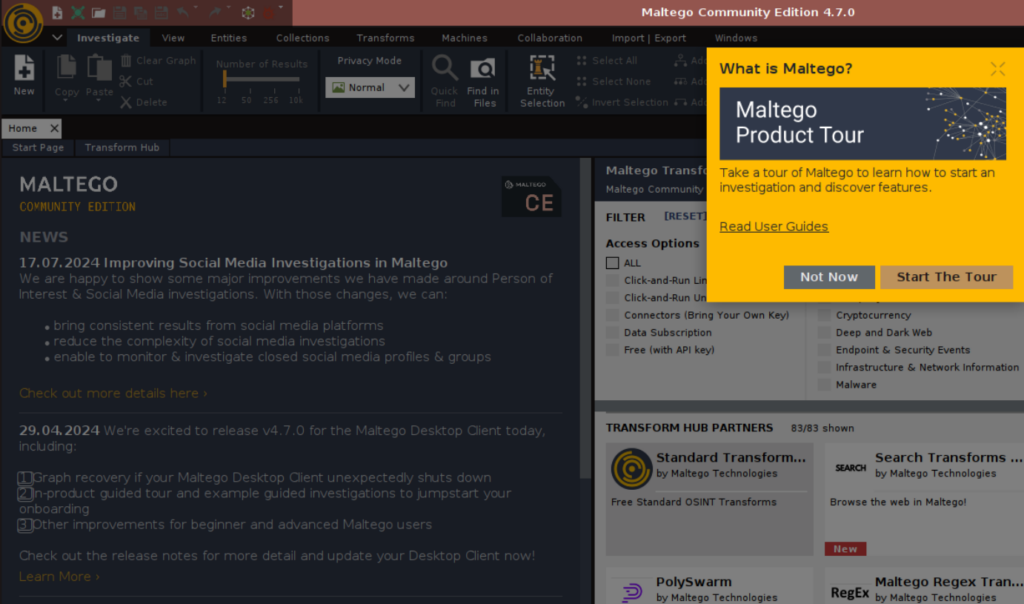Open the Read User Guides link

tap(773, 227)
